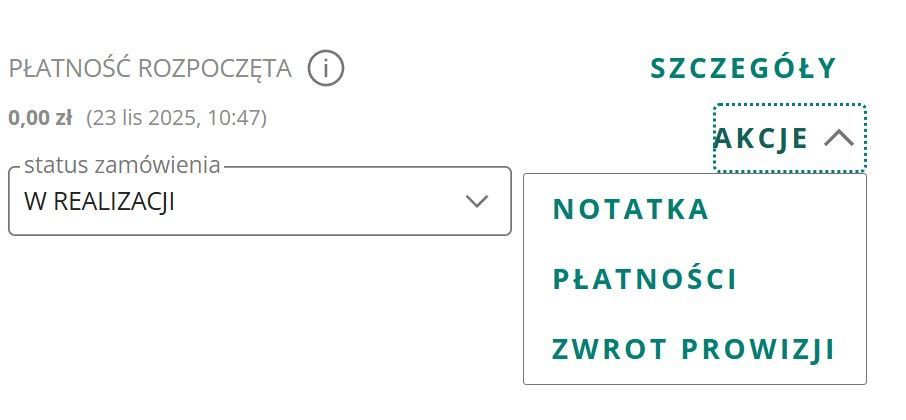The width and height of the screenshot is (906, 420).
Task: Click the 0,00 zł payment amount
Action: (x=40, y=118)
